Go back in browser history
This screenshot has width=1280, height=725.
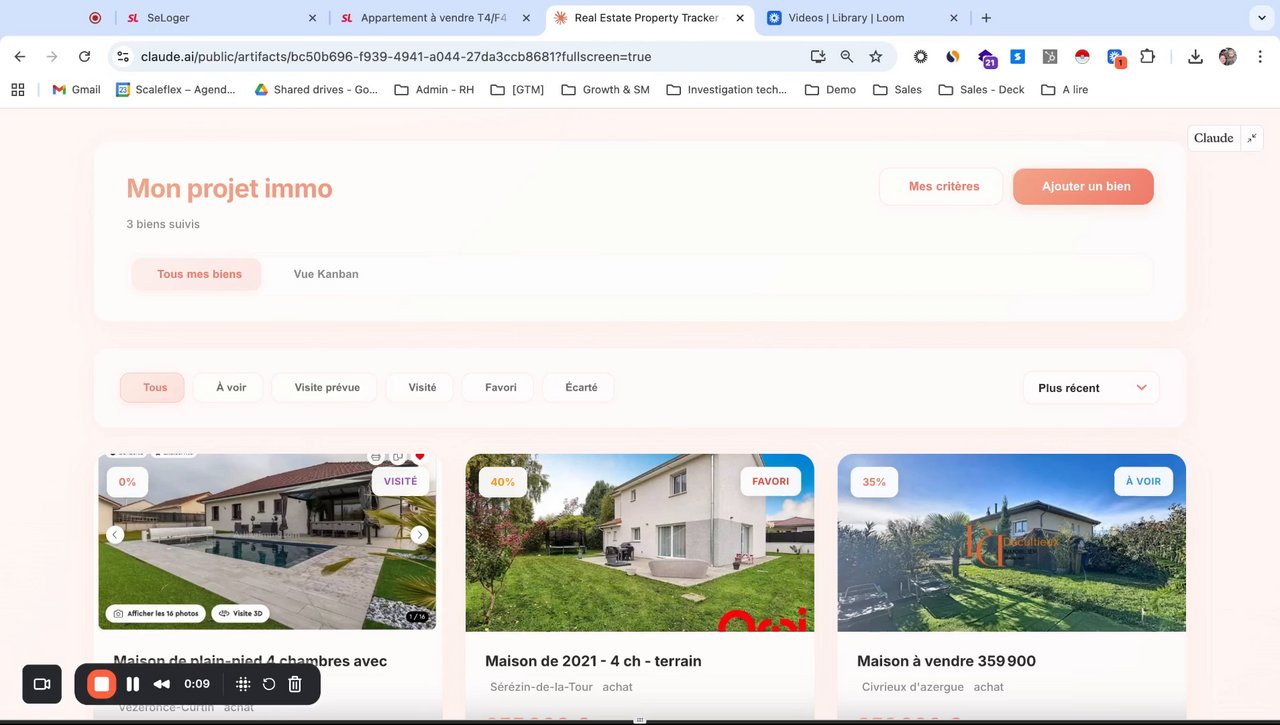point(20,57)
